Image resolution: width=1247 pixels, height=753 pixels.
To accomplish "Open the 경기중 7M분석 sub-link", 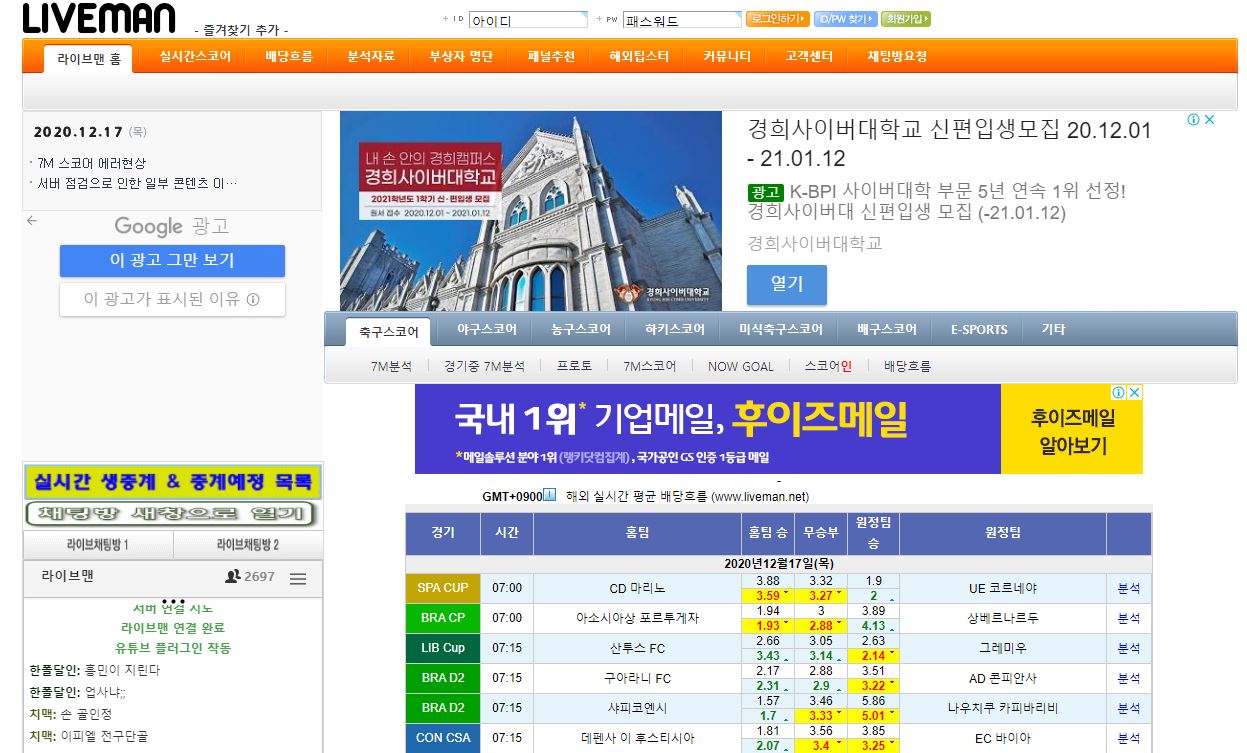I will click(x=484, y=366).
